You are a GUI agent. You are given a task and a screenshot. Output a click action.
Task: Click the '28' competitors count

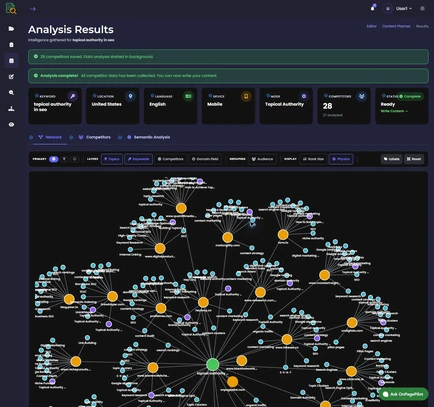327,106
